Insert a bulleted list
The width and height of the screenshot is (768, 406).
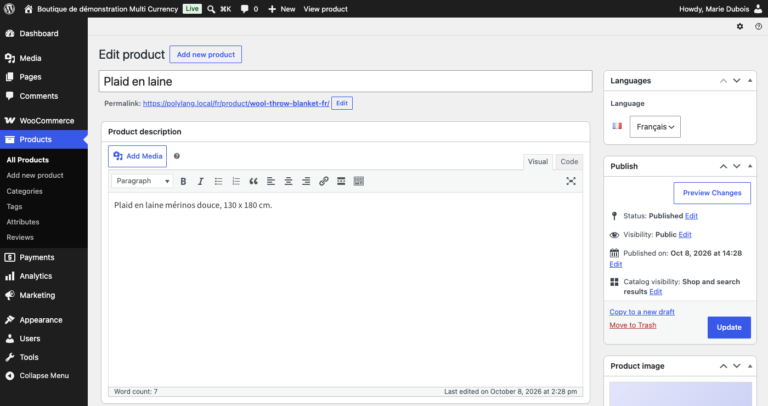click(x=218, y=181)
